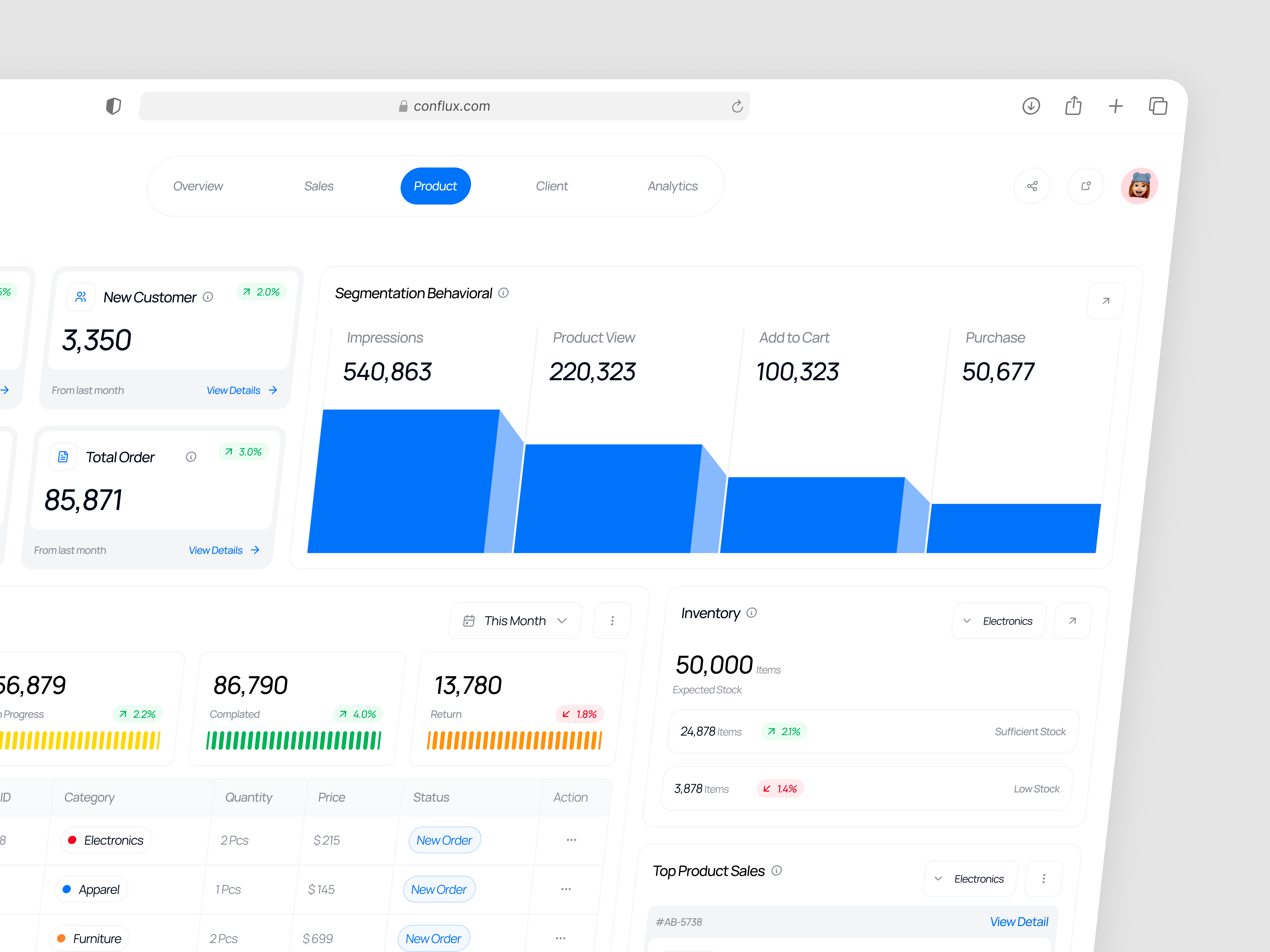Click View Detail for product #AB-5738
1270x952 pixels.
(x=1019, y=922)
